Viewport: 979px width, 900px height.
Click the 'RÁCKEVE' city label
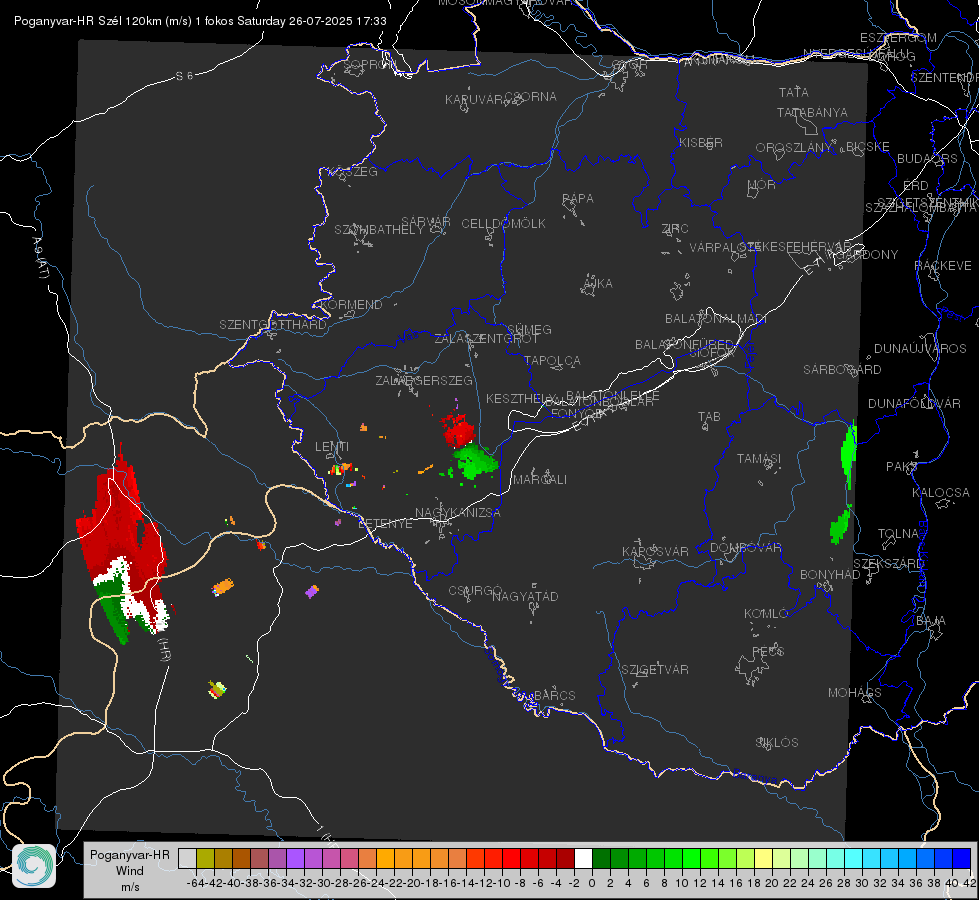click(943, 266)
